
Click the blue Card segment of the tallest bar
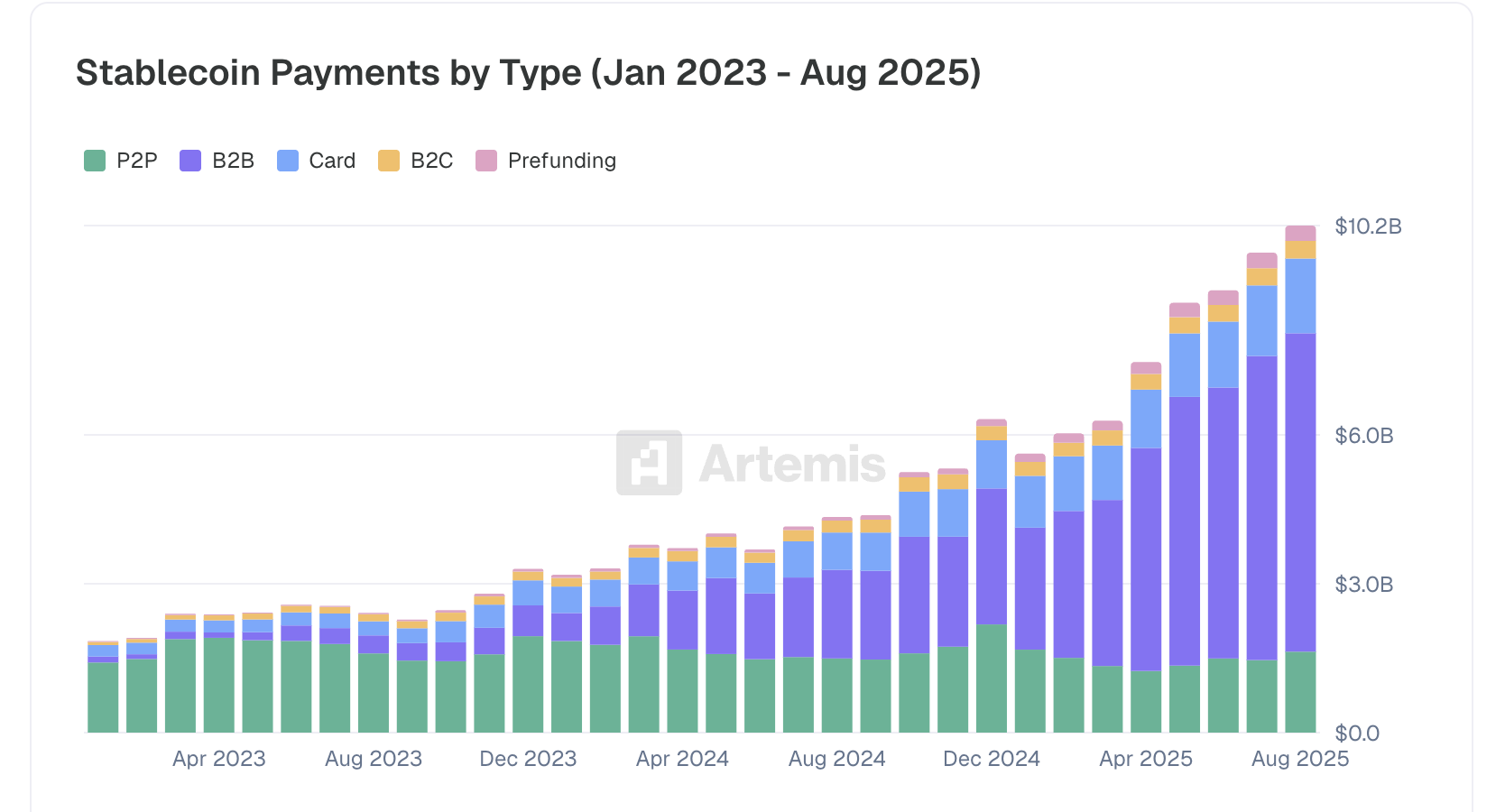coord(1300,296)
